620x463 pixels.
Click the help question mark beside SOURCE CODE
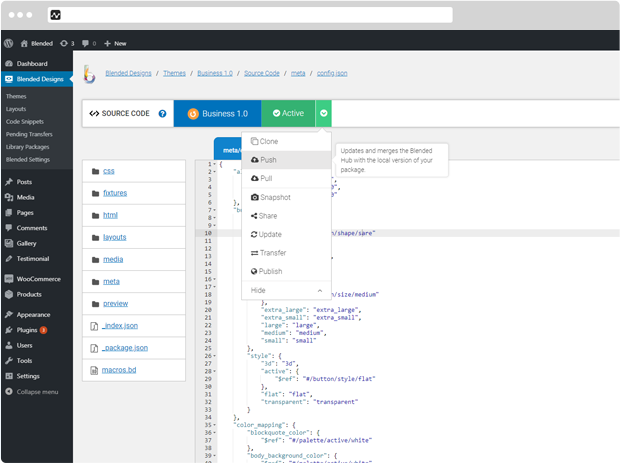[x=162, y=114]
